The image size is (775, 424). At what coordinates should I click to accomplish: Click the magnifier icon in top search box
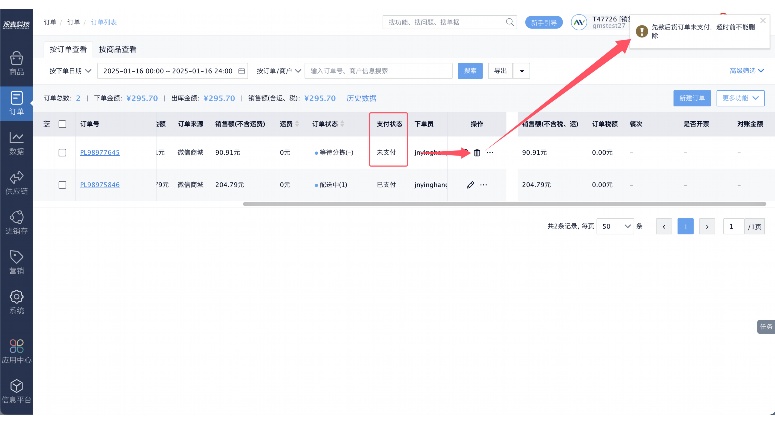click(x=510, y=22)
